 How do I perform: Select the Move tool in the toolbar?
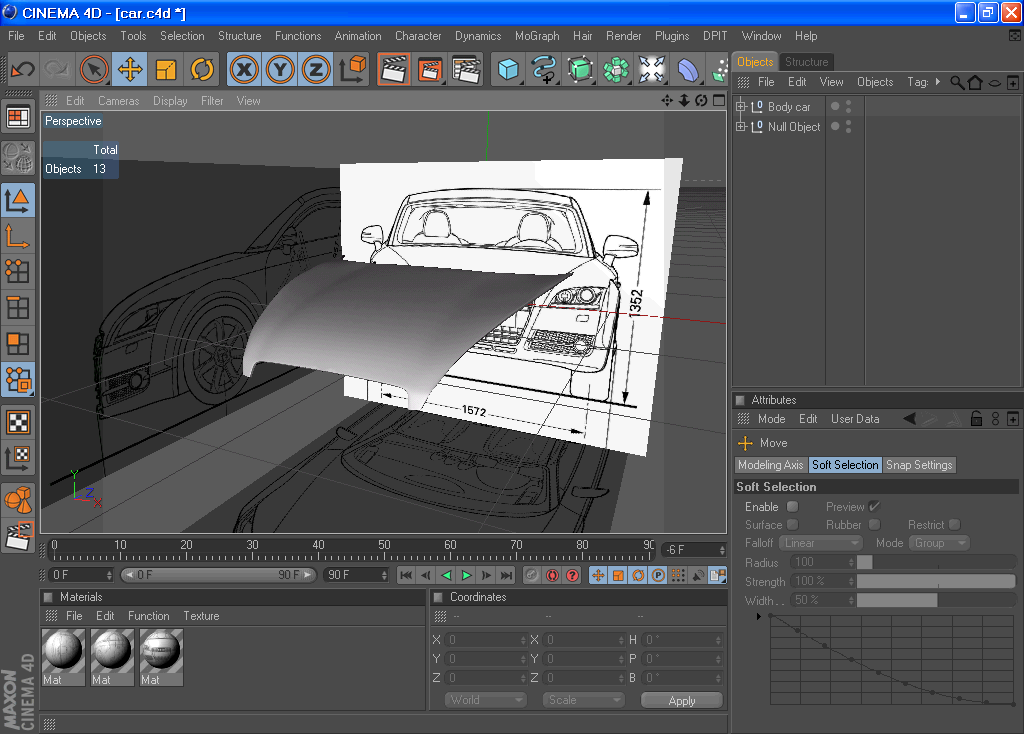[x=129, y=69]
